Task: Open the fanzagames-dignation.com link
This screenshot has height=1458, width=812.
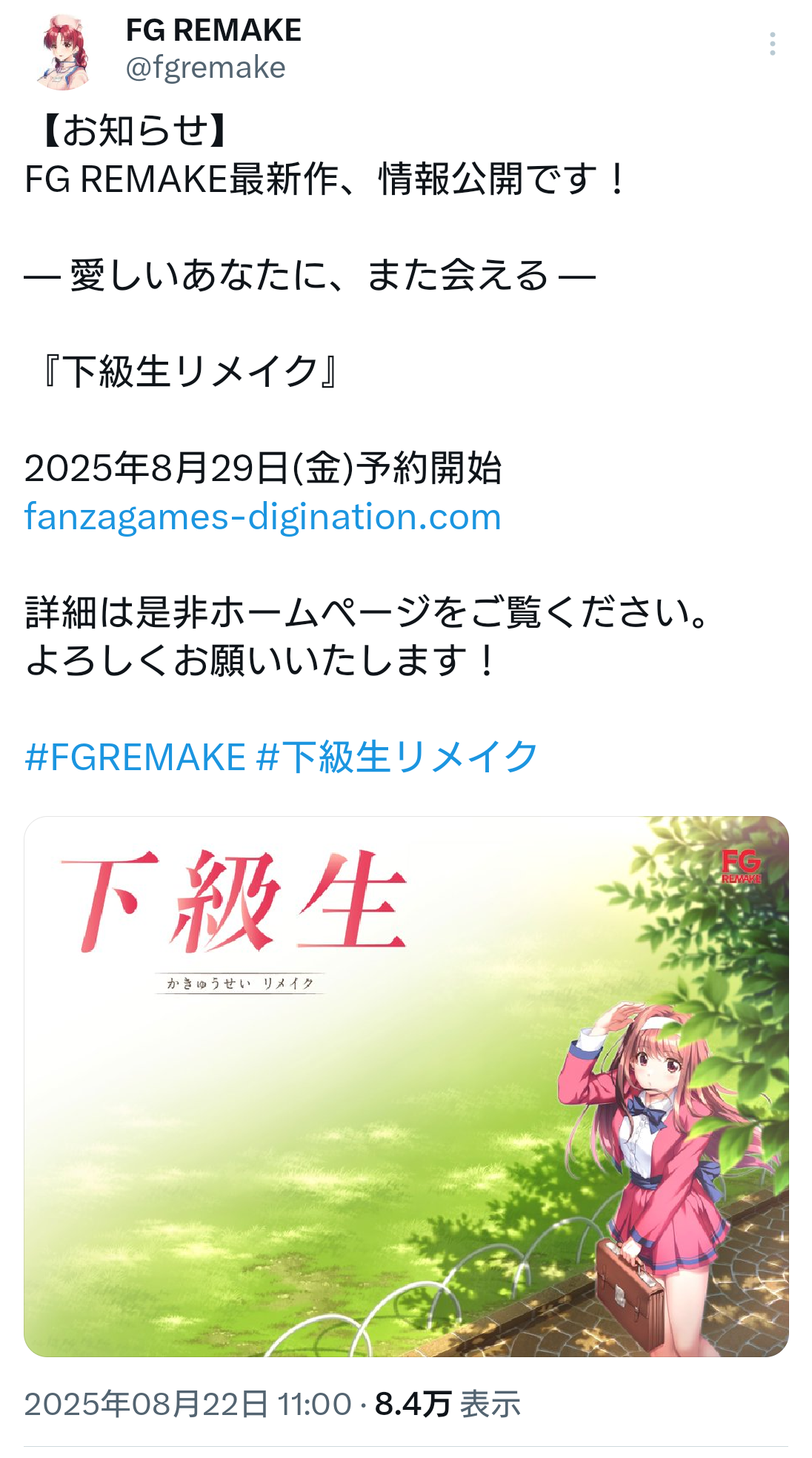Action: click(263, 517)
